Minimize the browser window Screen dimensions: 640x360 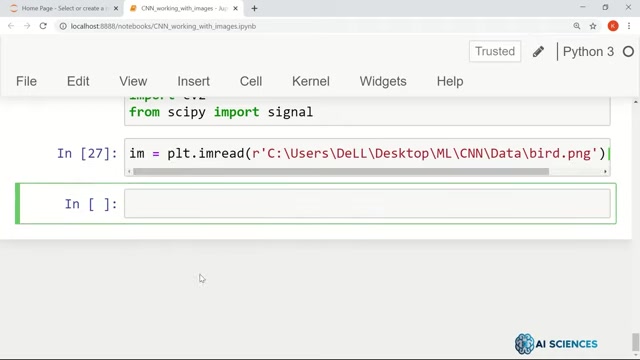(x=582, y=7)
